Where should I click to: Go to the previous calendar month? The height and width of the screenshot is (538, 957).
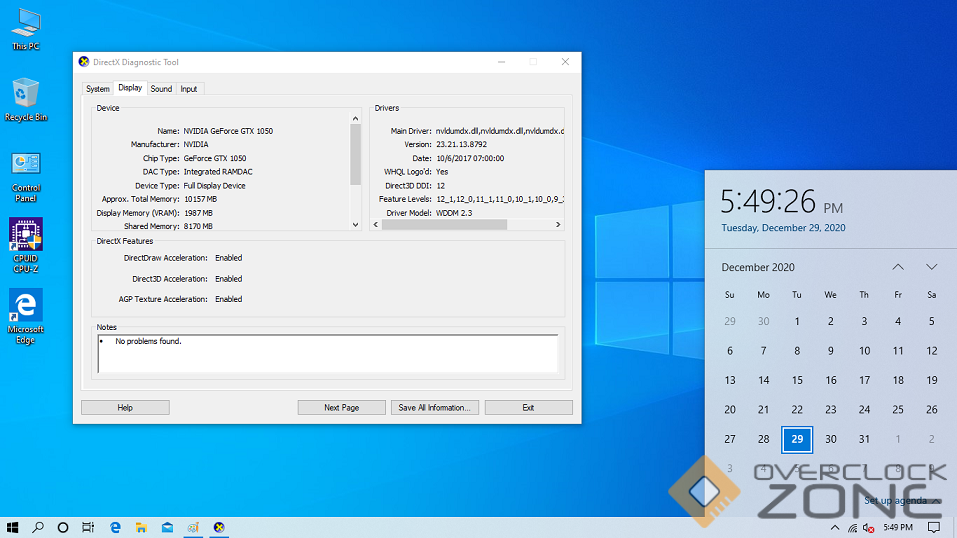898,267
